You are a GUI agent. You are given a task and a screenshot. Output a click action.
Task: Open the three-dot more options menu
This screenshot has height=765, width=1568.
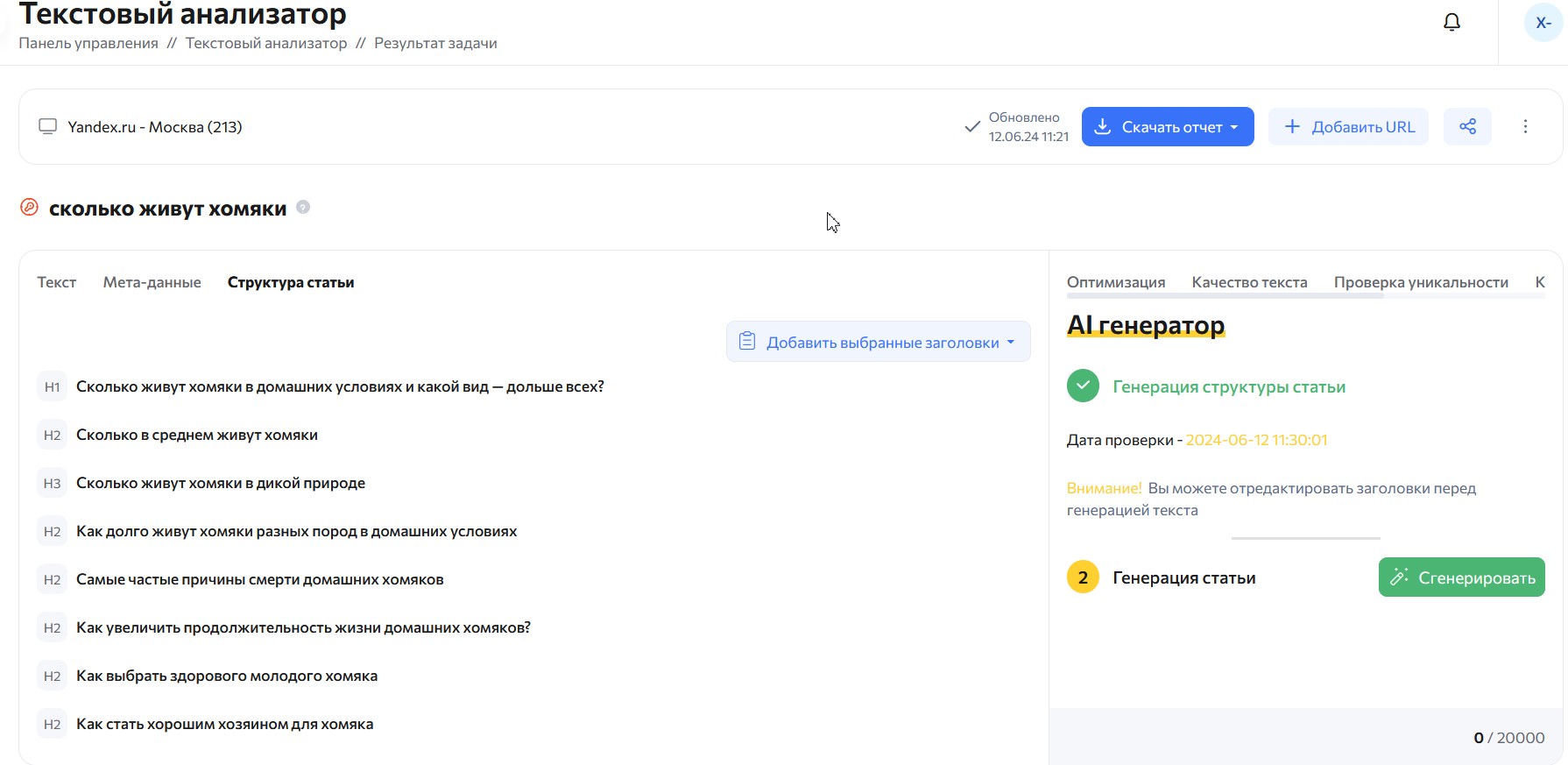[x=1525, y=127]
